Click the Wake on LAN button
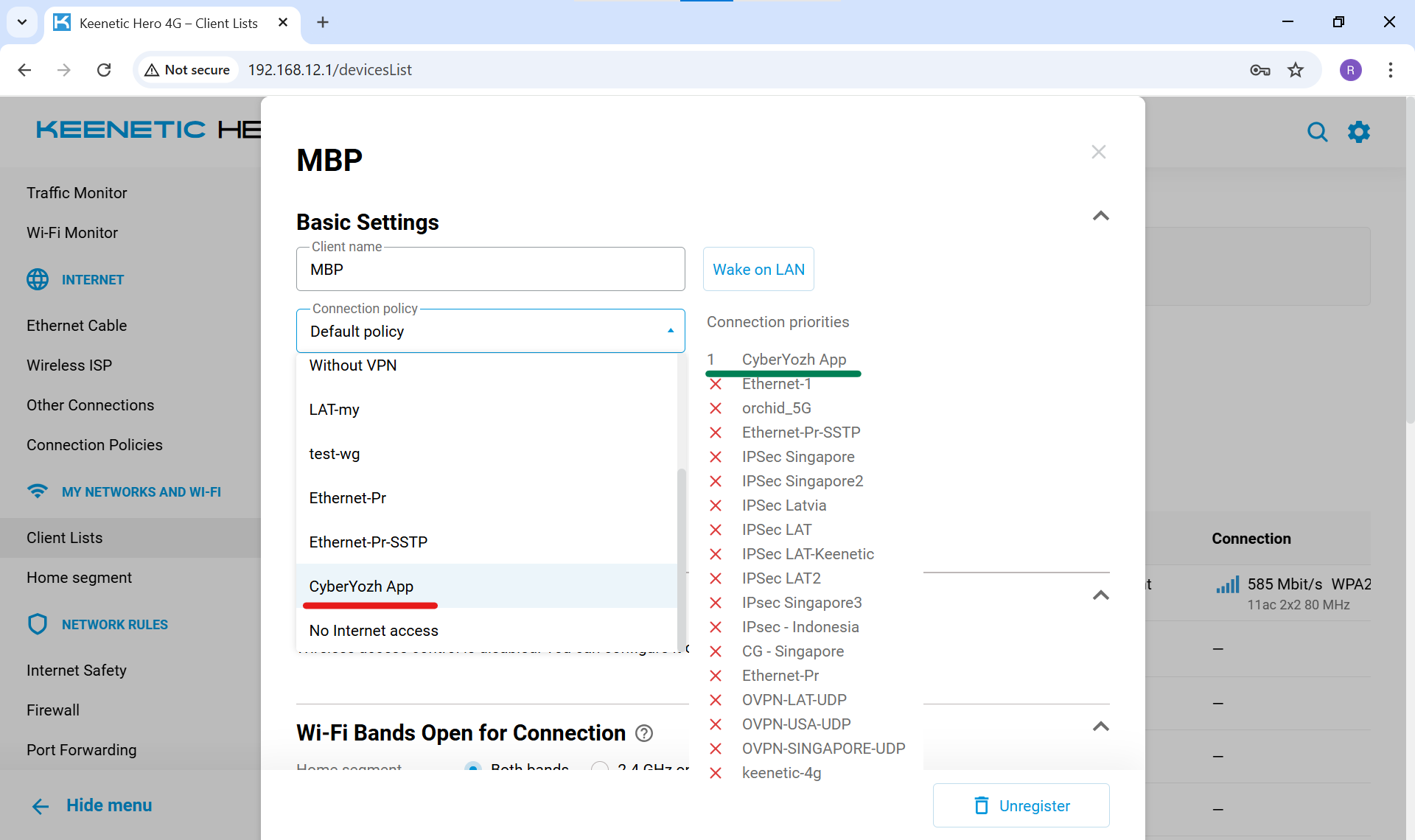The height and width of the screenshot is (840, 1415). click(x=758, y=270)
